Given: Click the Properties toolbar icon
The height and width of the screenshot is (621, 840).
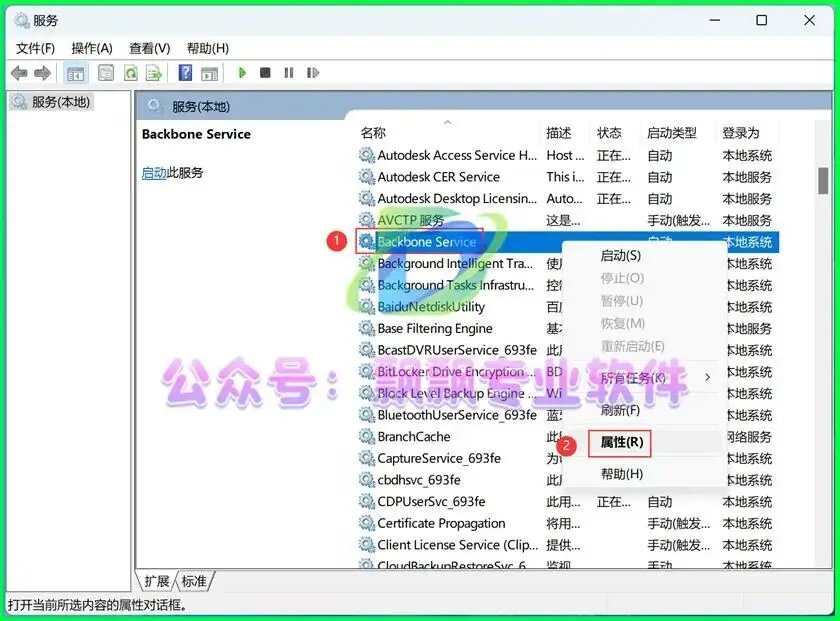Looking at the screenshot, I should (106, 73).
